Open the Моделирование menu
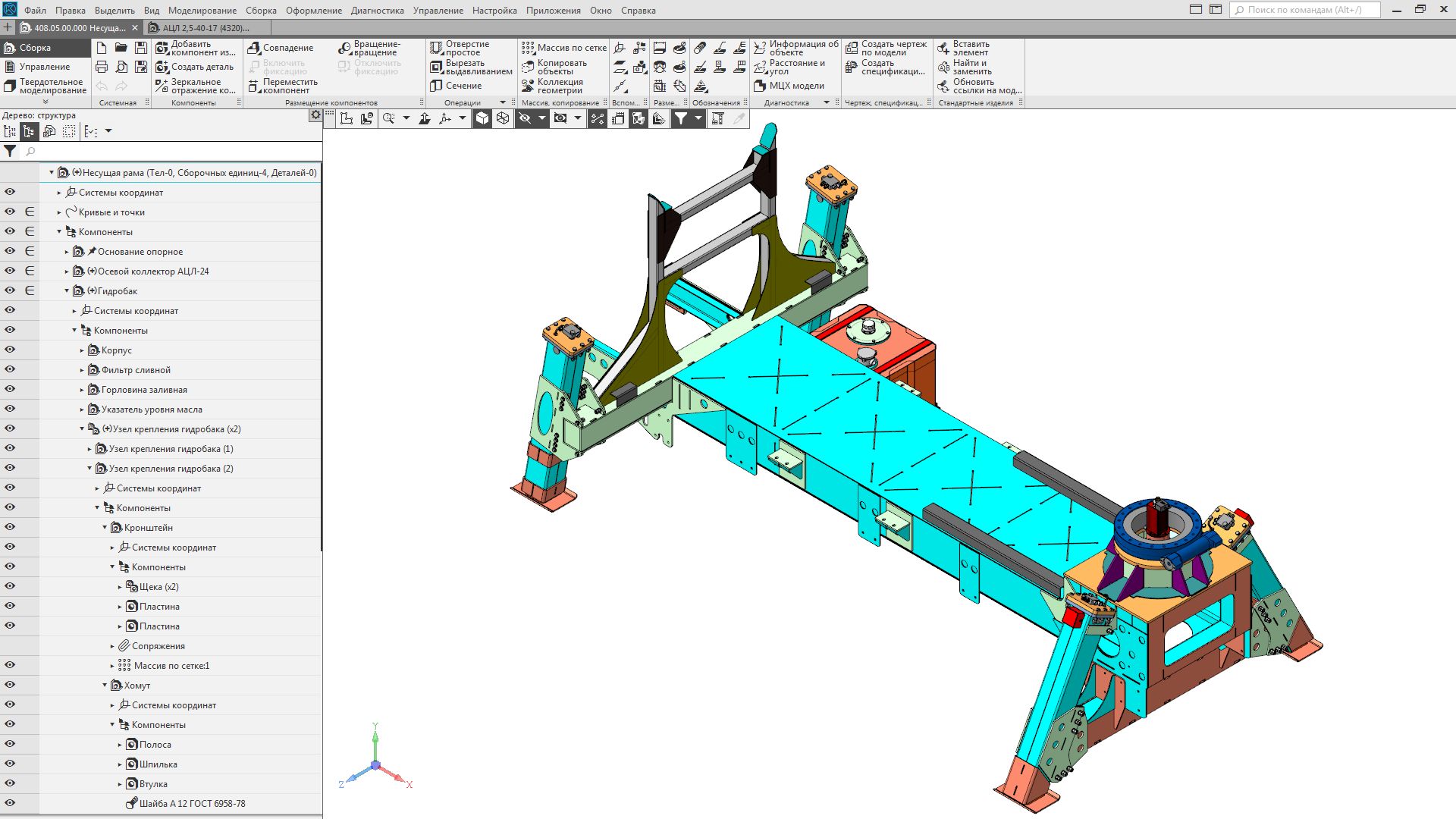 tap(202, 11)
